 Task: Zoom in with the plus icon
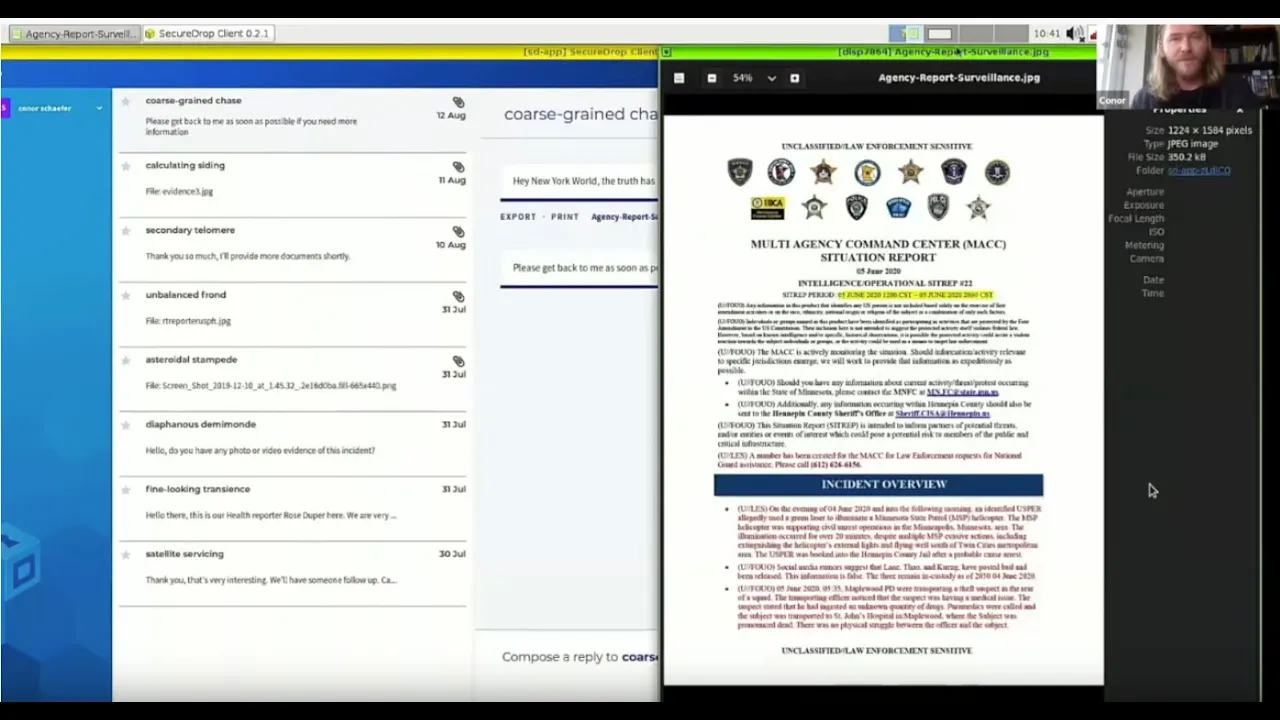(x=794, y=78)
